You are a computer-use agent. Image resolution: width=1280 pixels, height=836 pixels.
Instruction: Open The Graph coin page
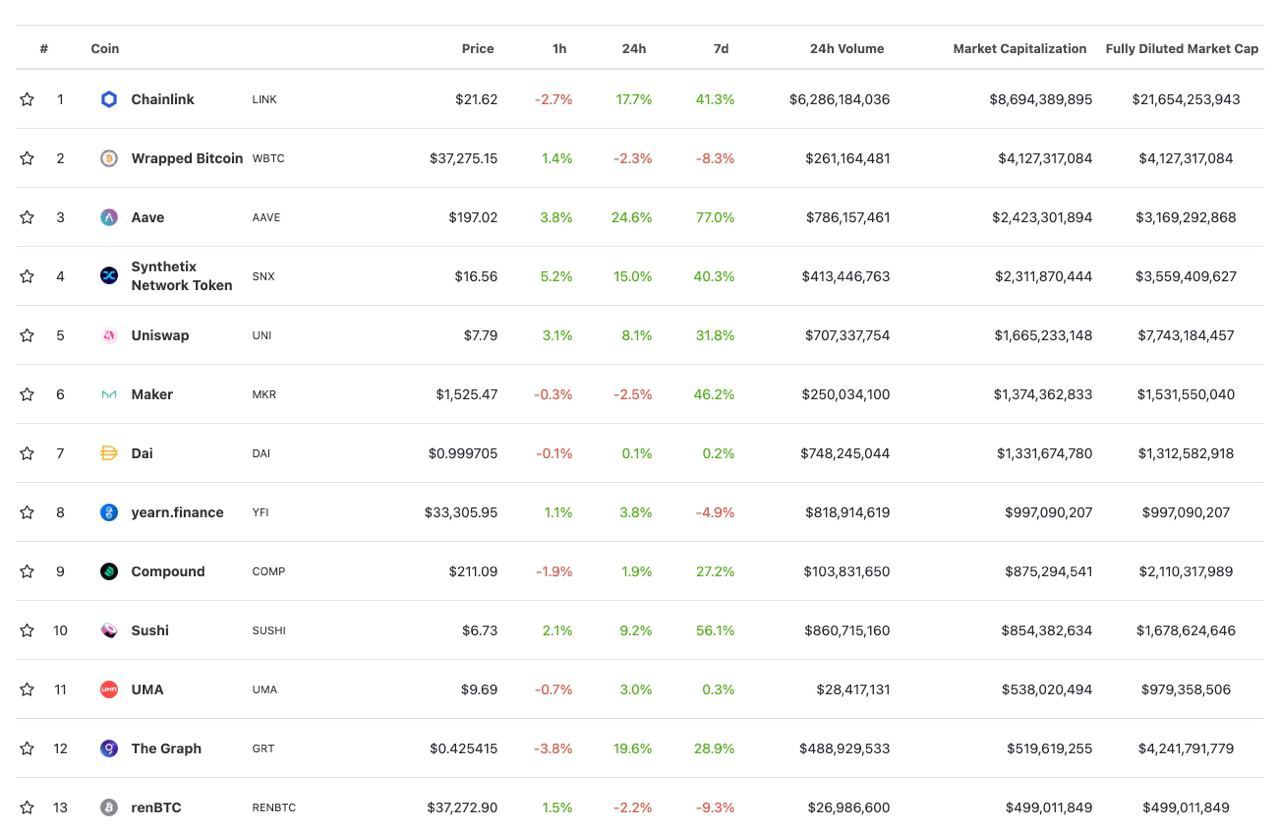coord(166,748)
